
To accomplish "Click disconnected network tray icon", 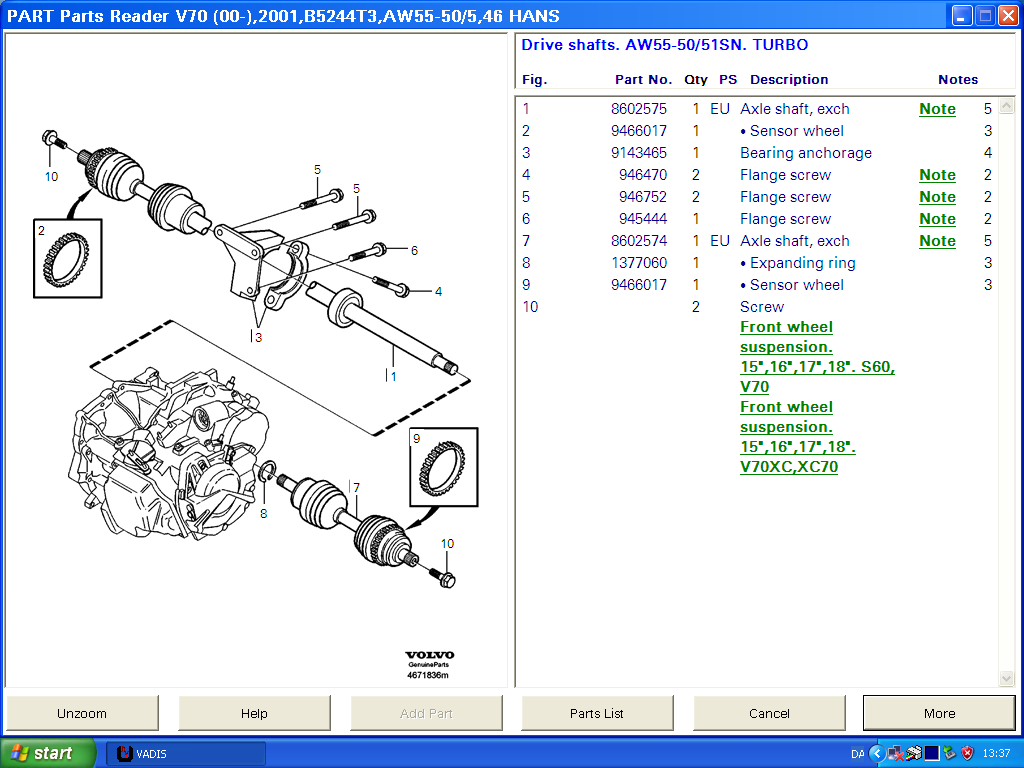I will pyautogui.click(x=895, y=754).
